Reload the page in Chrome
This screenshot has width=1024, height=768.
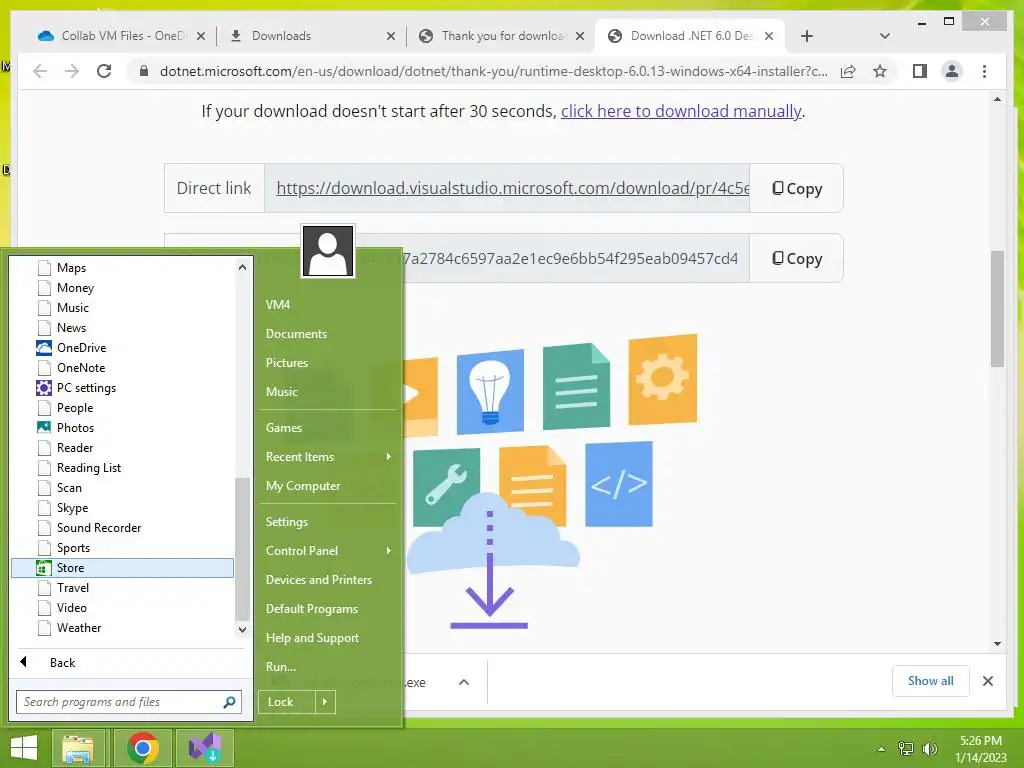[x=104, y=71]
